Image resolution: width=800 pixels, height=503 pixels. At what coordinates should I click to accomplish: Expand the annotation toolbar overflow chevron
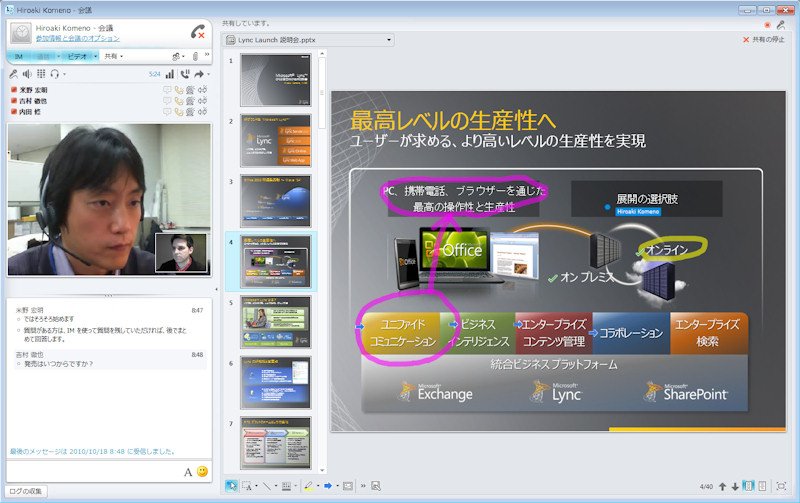(x=363, y=486)
